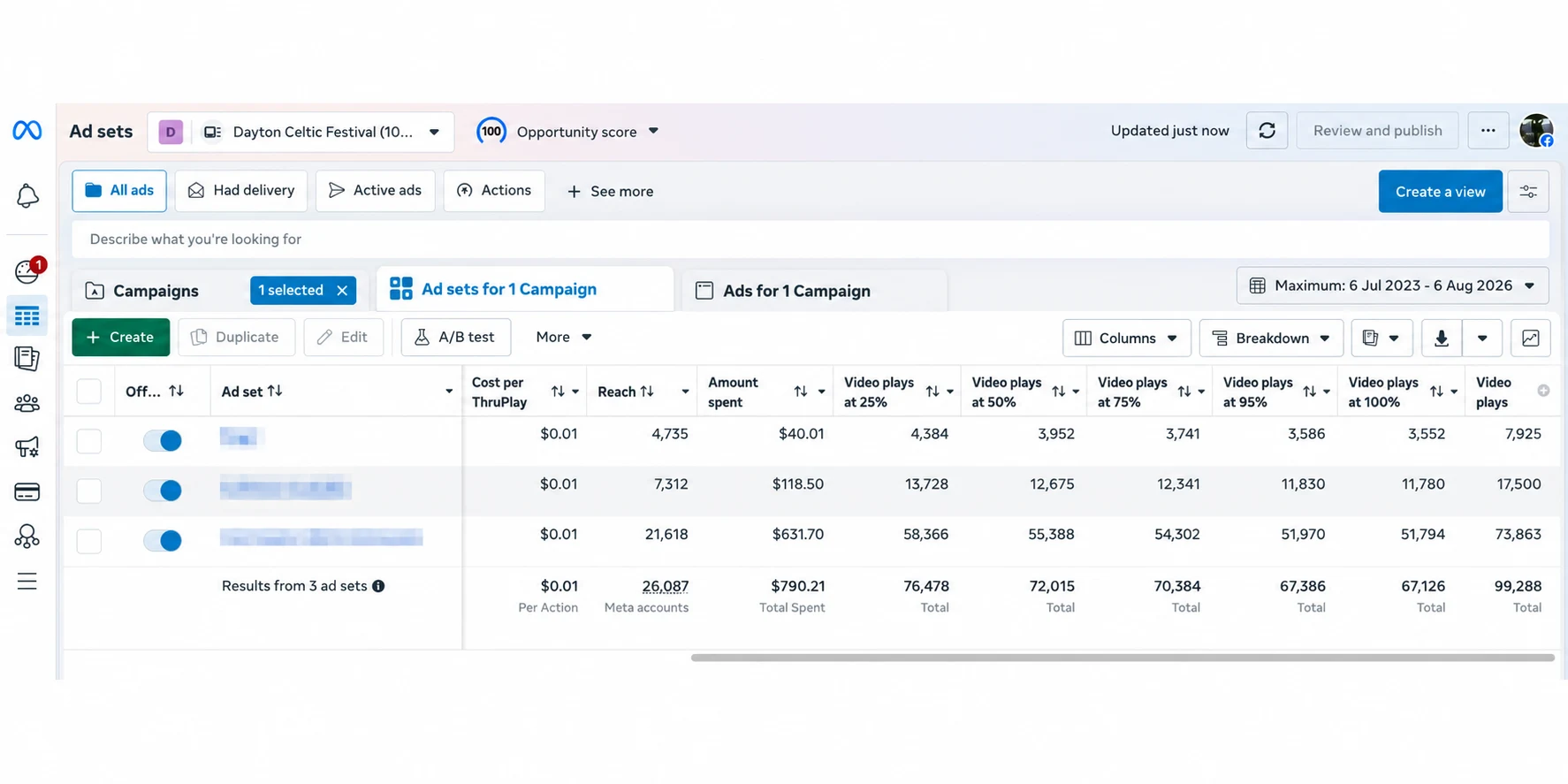Click the green Create button
1568x784 pixels.
coord(121,337)
